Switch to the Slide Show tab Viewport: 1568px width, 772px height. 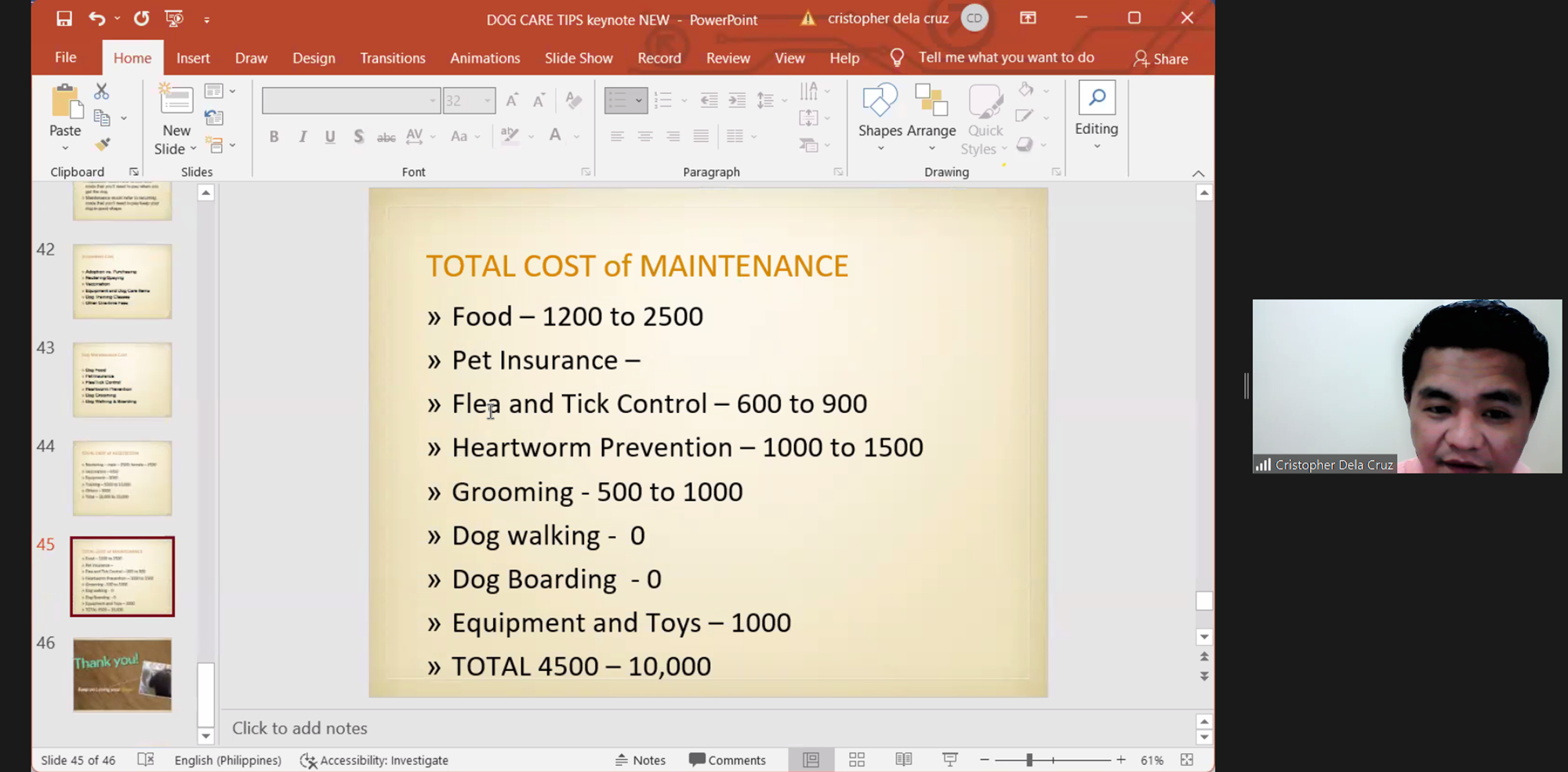pos(579,58)
